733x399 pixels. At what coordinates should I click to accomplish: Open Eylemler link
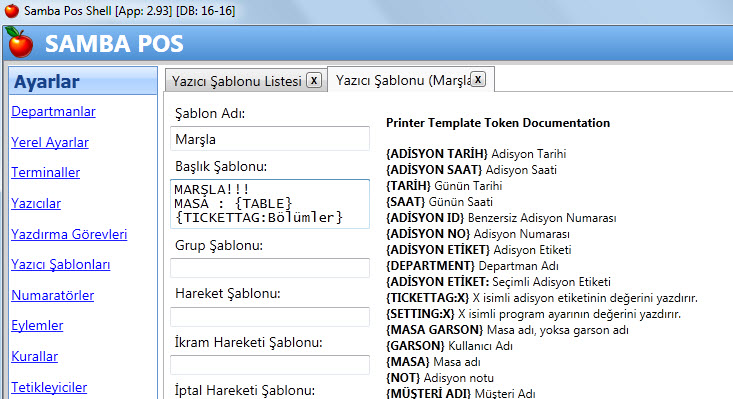[37, 326]
